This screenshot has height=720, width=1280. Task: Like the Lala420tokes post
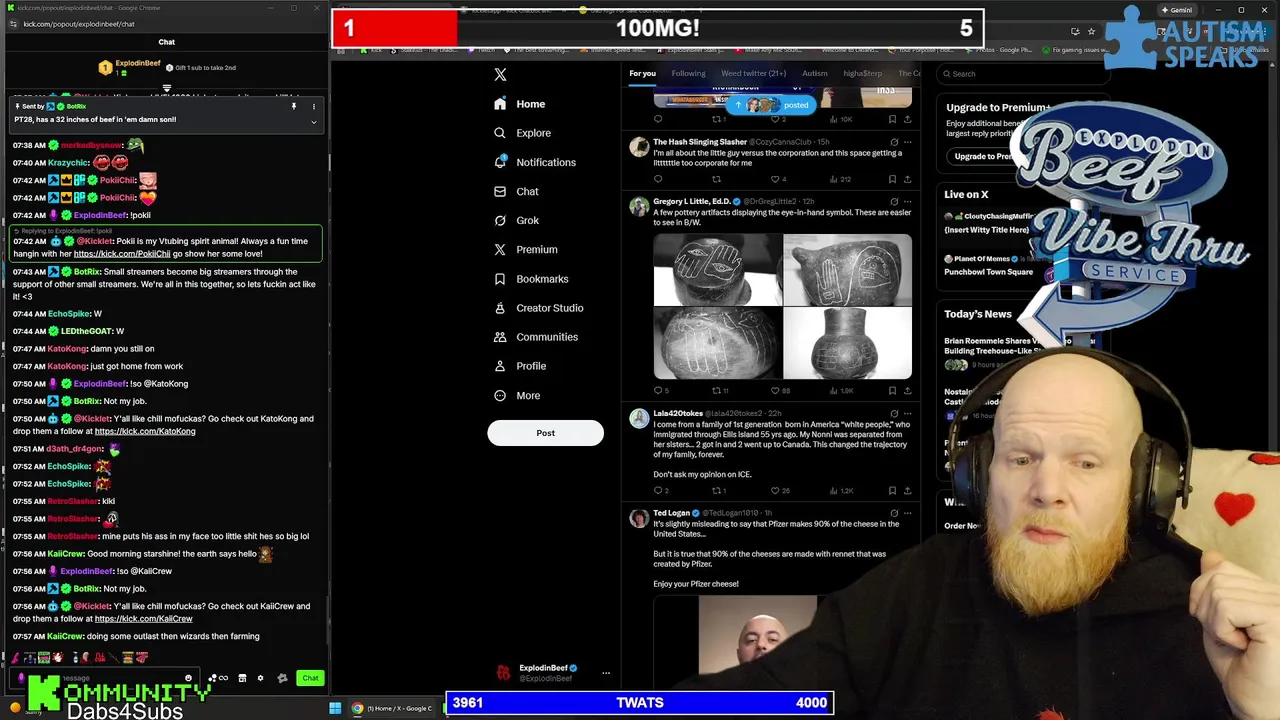[775, 490]
